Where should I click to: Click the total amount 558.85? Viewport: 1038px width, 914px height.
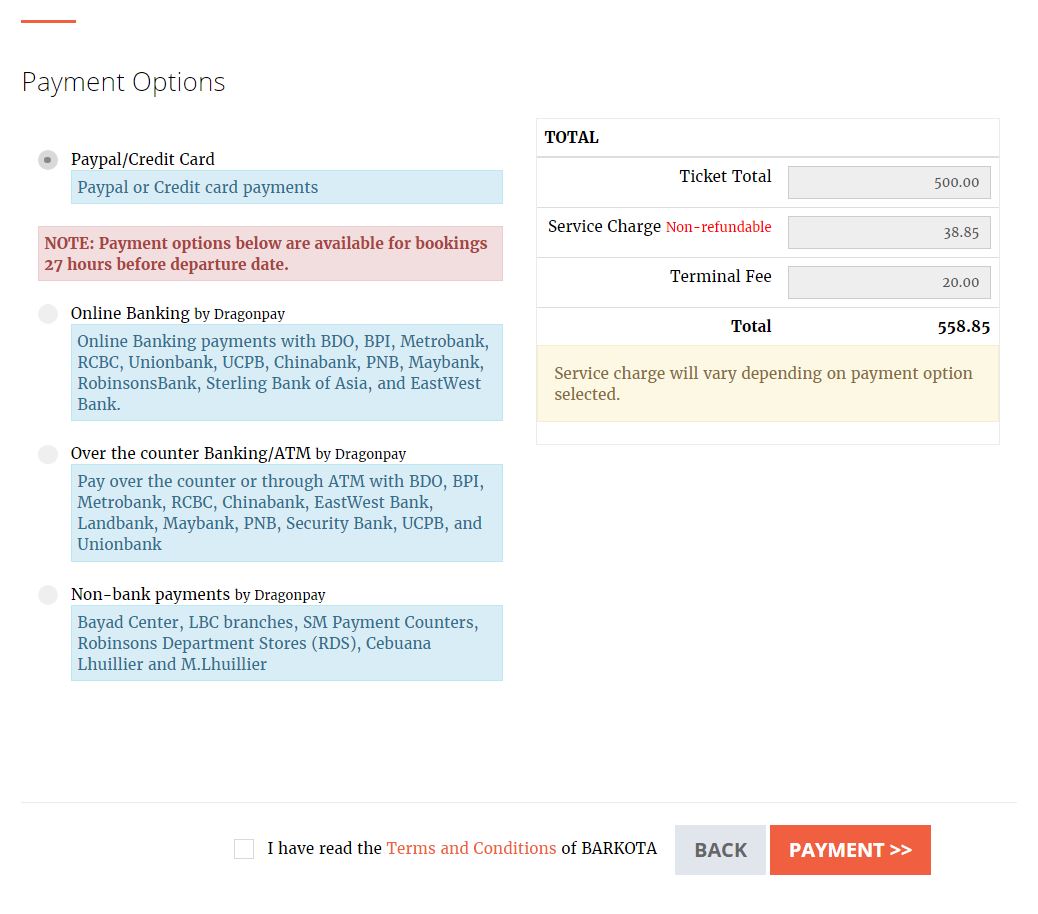[x=963, y=327]
